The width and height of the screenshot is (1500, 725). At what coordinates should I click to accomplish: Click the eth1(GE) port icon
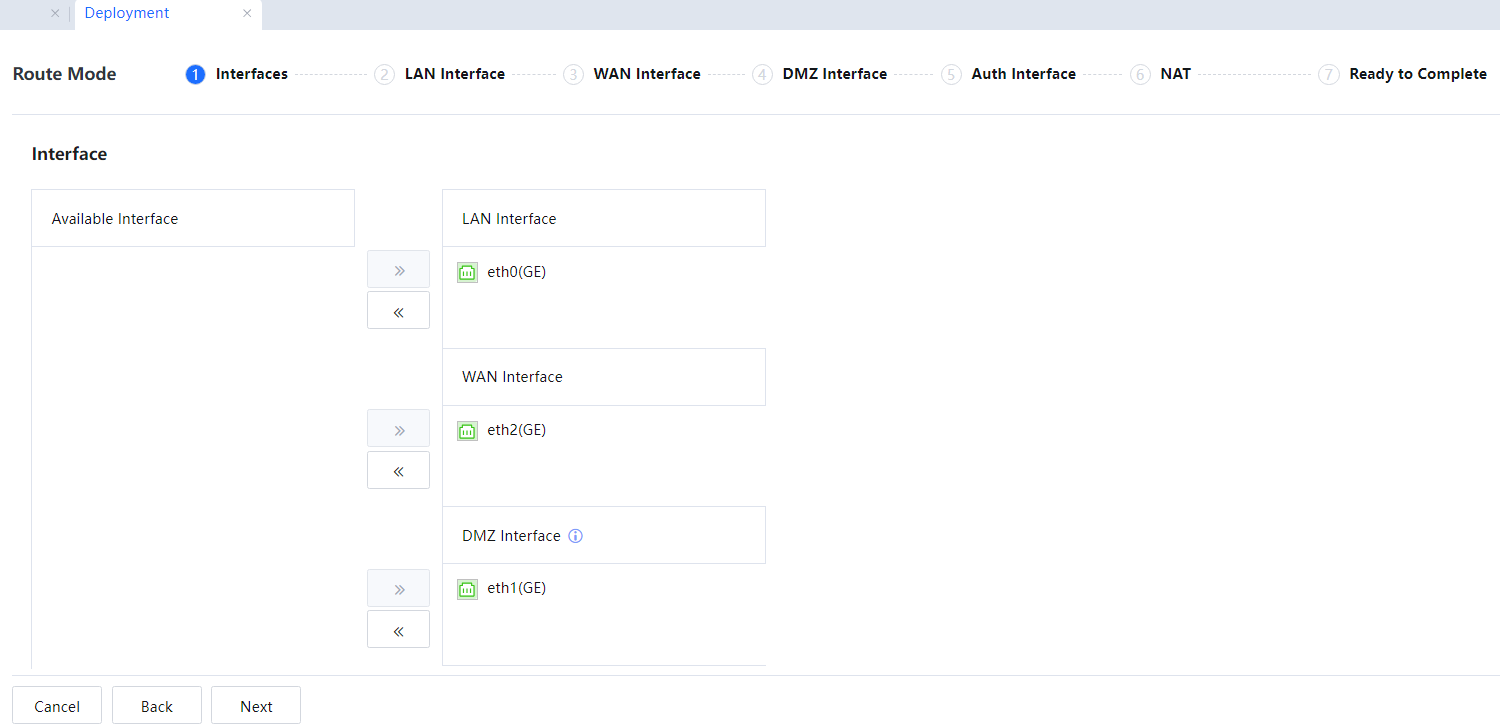click(467, 589)
